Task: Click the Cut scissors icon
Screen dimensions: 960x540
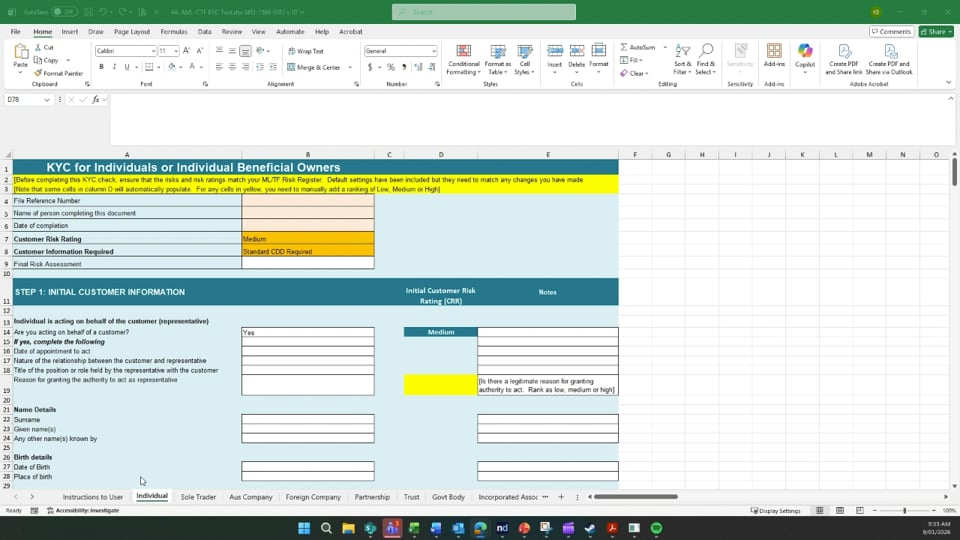Action: click(38, 47)
